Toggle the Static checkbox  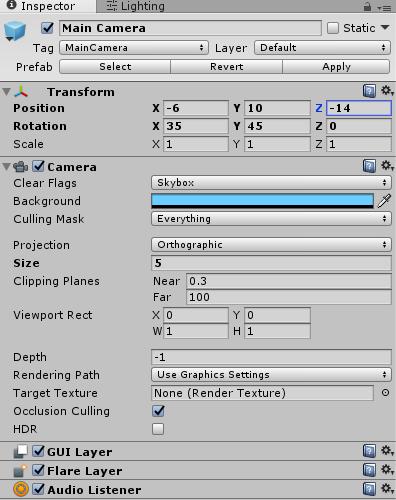[333, 28]
